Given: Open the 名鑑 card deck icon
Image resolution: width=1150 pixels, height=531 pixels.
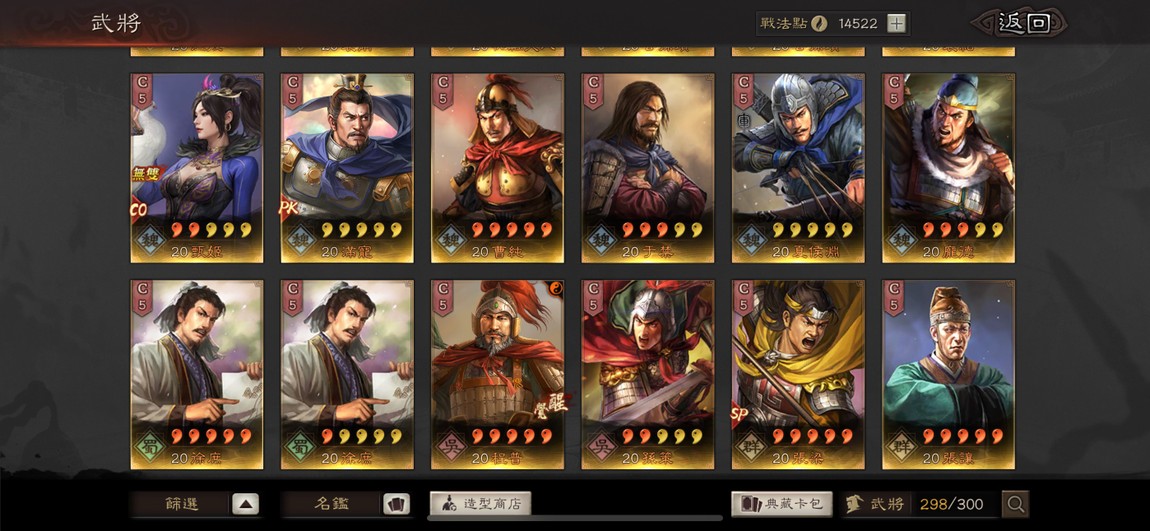Looking at the screenshot, I should [x=397, y=504].
